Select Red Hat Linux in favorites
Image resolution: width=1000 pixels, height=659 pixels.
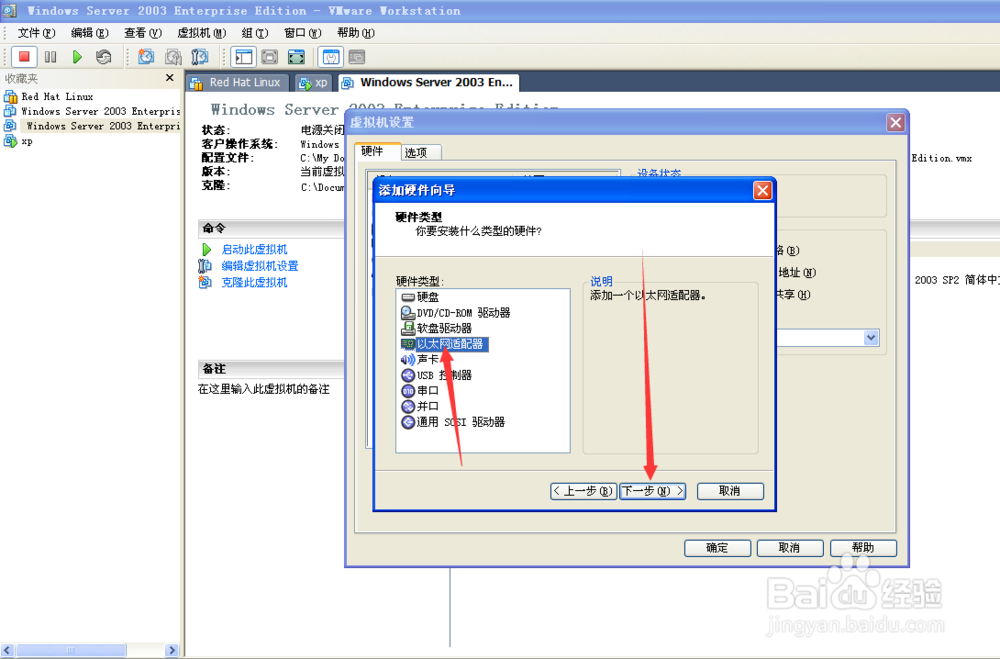57,96
